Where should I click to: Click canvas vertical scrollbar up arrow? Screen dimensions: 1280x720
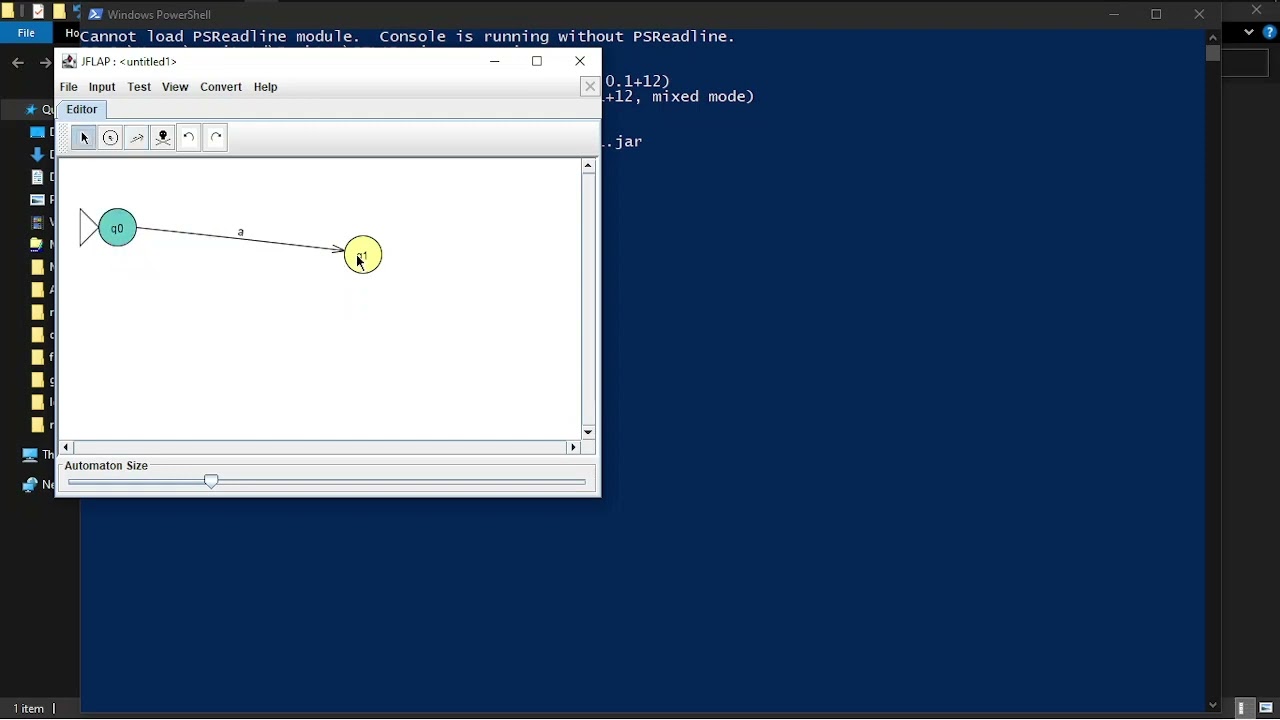(588, 167)
